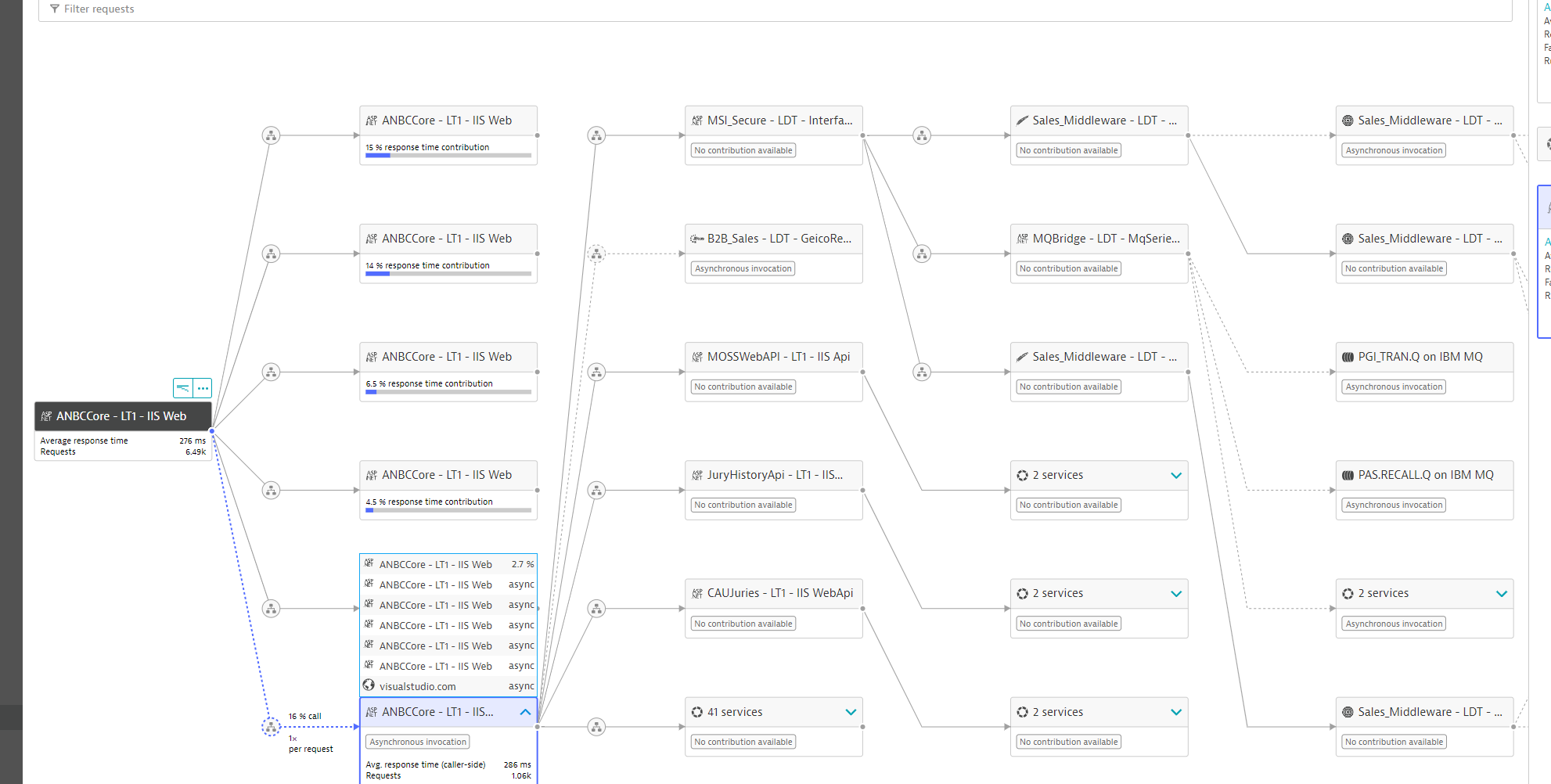Expand the 2 services group marked Asynchronous invocation

1501,594
